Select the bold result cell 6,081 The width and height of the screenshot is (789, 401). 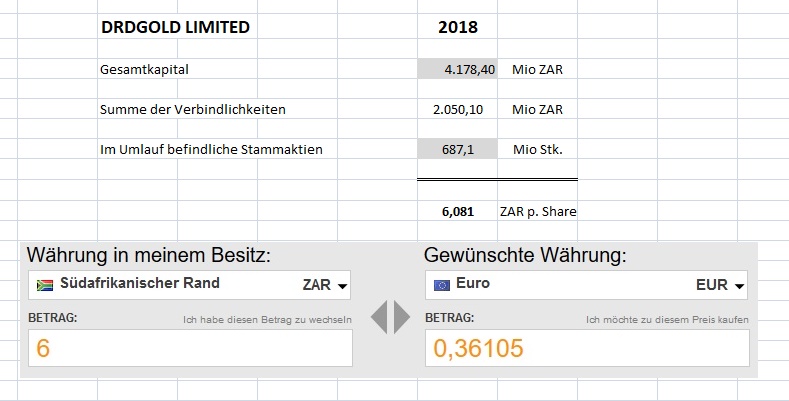457,211
